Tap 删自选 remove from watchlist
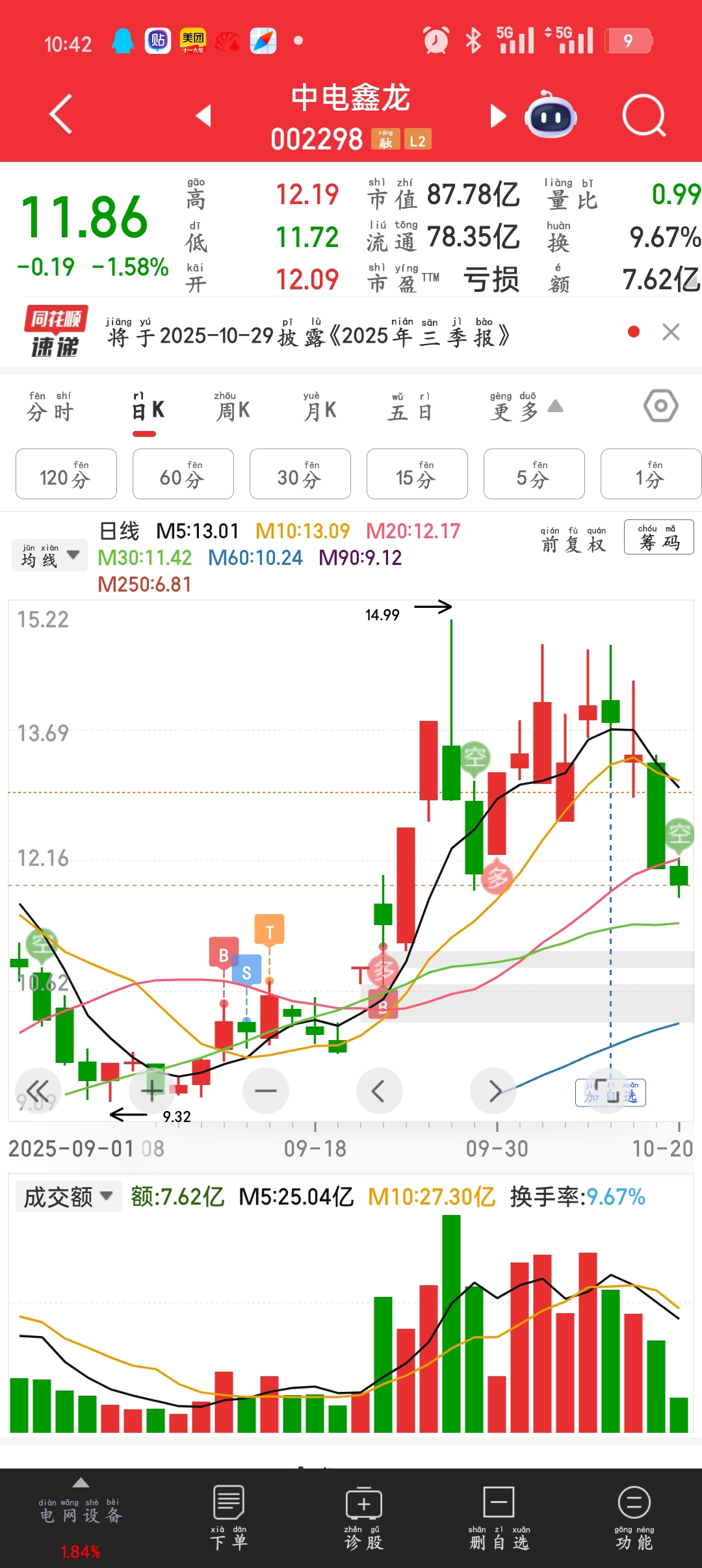 click(x=499, y=1519)
